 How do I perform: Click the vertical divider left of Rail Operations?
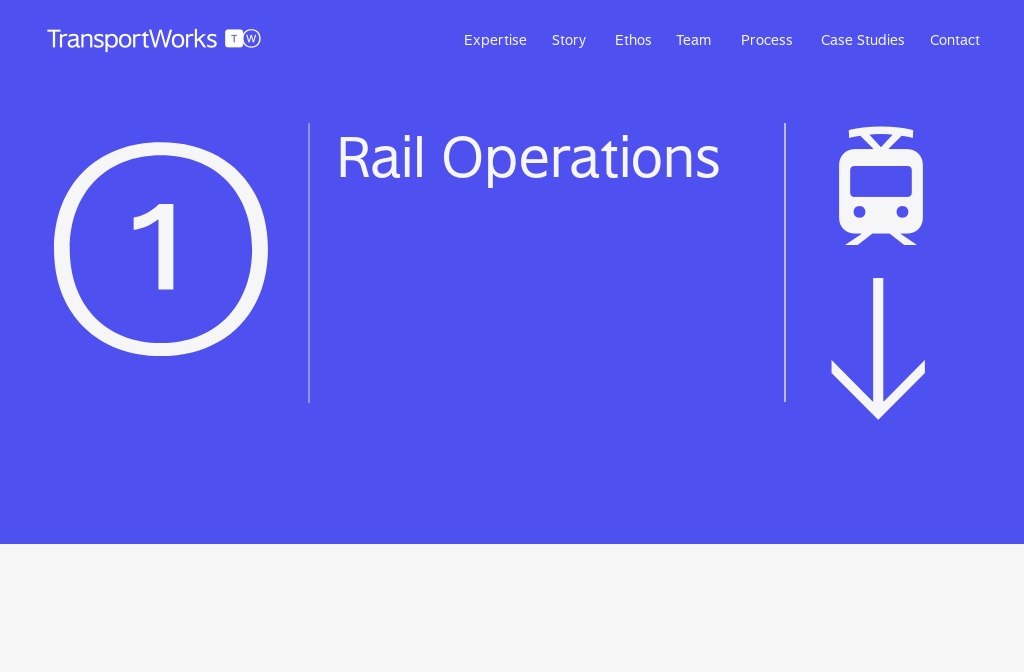point(309,262)
